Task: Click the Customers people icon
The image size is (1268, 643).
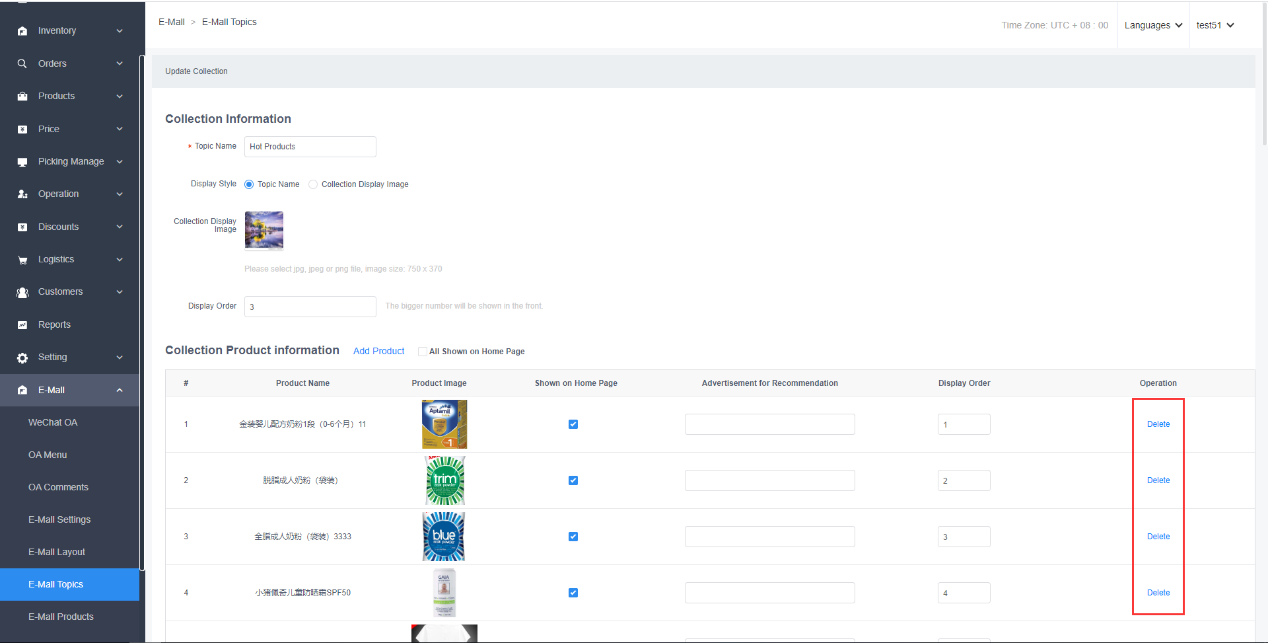Action: pos(22,292)
